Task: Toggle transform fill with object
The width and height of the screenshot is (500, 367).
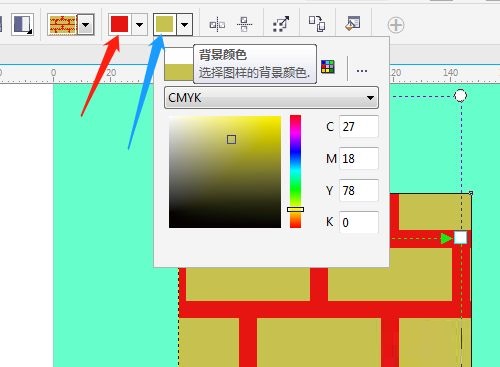Action: [281, 24]
